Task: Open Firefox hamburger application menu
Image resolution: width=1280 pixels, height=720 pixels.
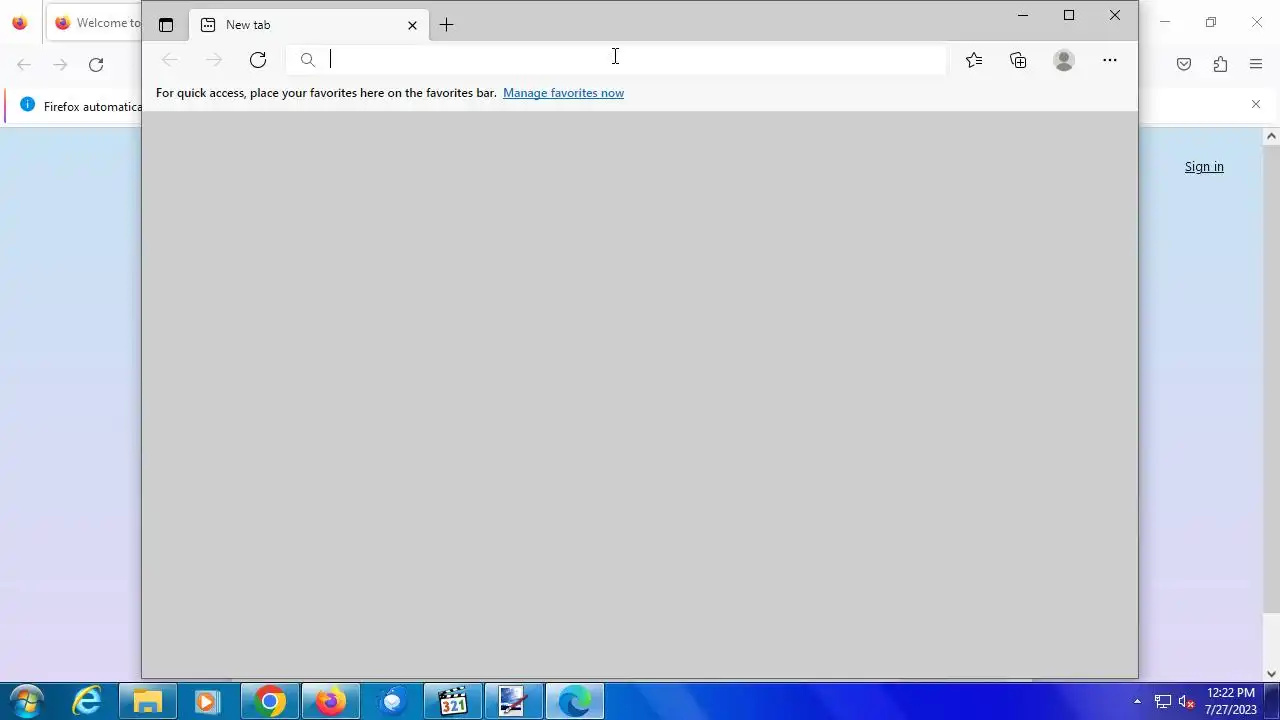Action: 1256,65
